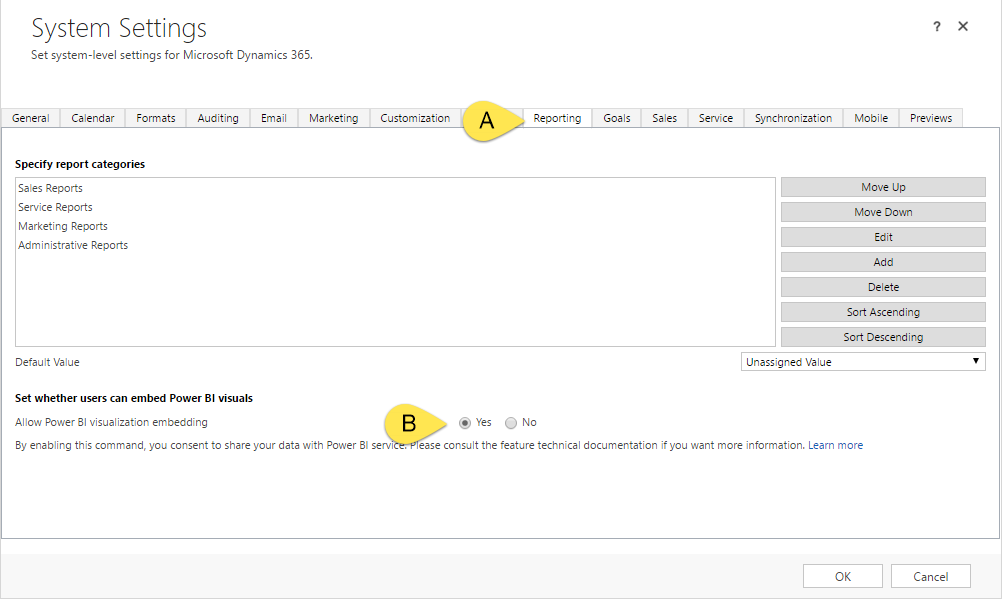Click the Move Down button
Screen dimensions: 1002x599
coord(883,212)
